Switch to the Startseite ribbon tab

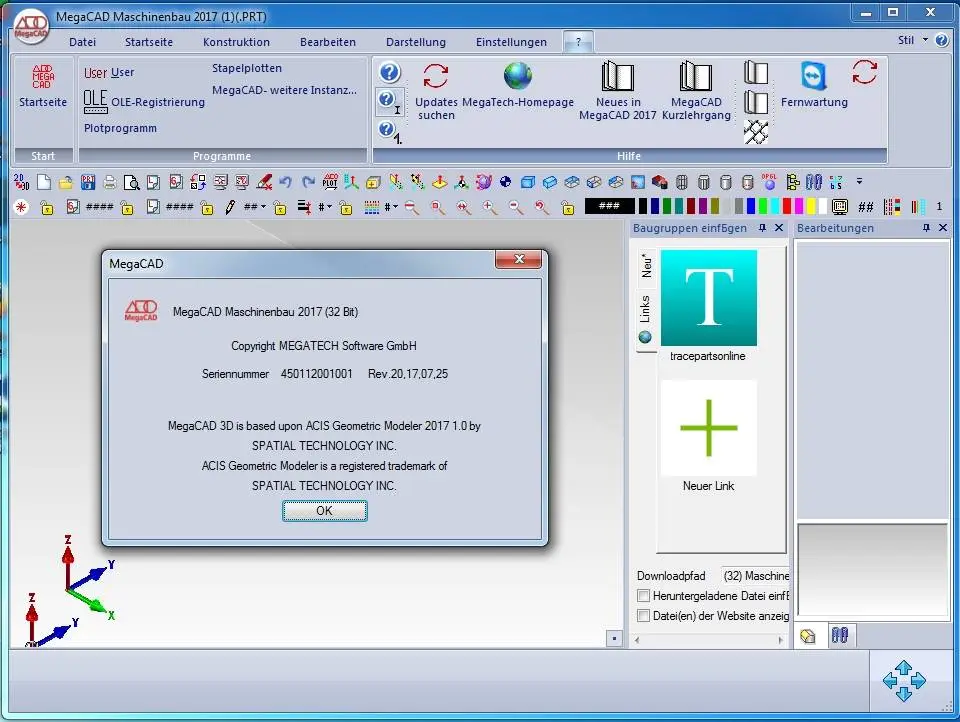point(149,42)
